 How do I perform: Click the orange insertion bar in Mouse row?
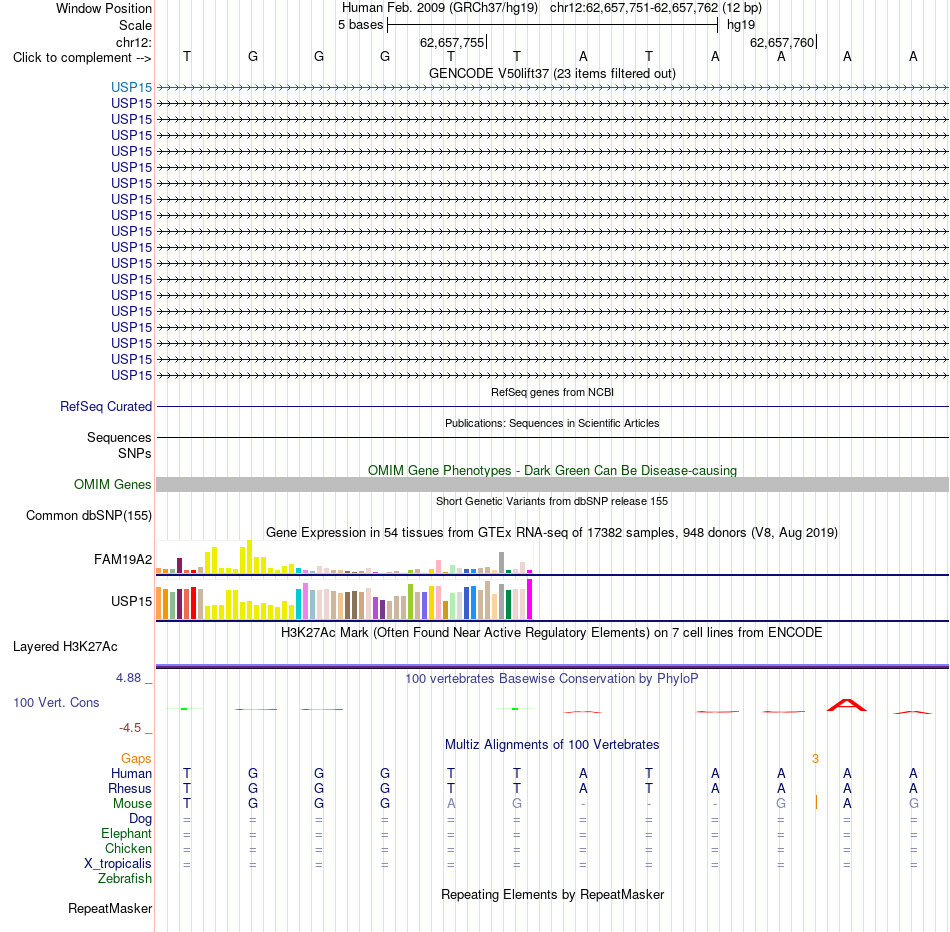coord(816,802)
